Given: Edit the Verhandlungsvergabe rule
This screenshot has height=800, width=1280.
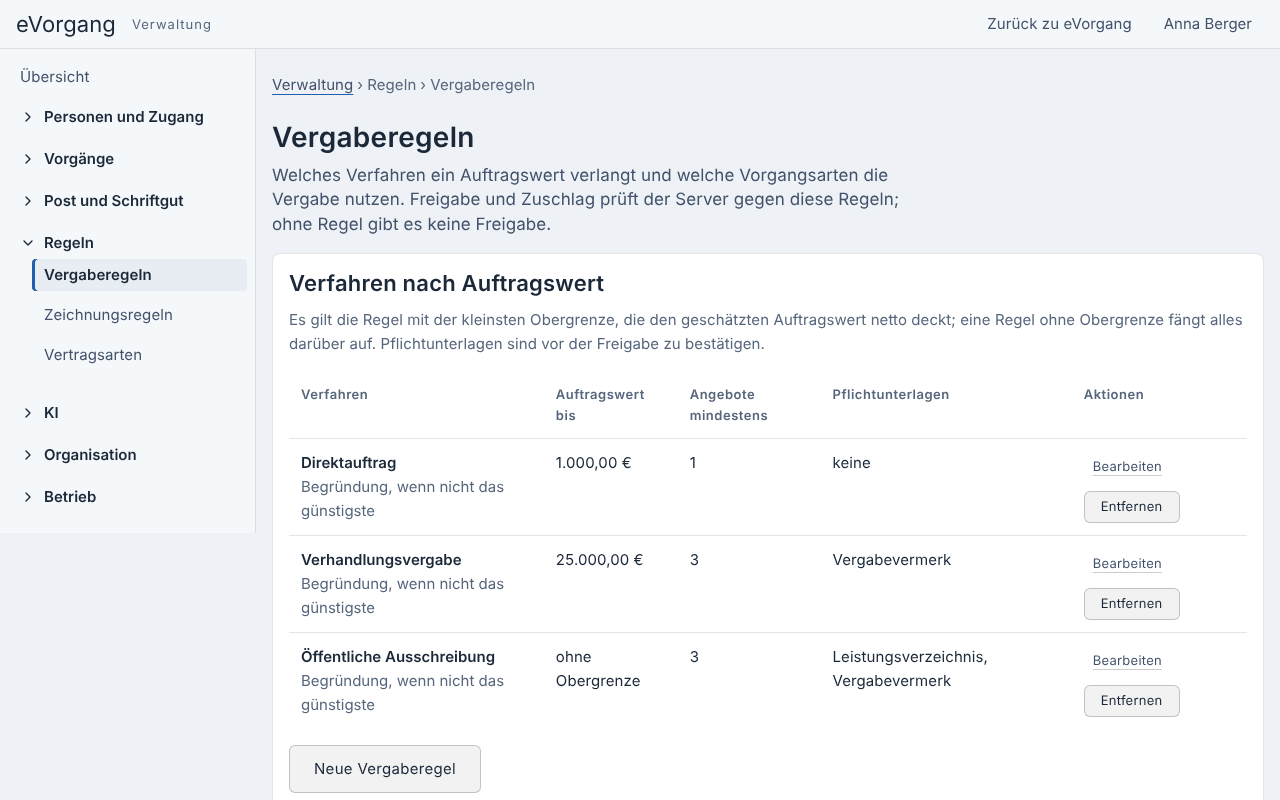Looking at the screenshot, I should [x=1127, y=564].
